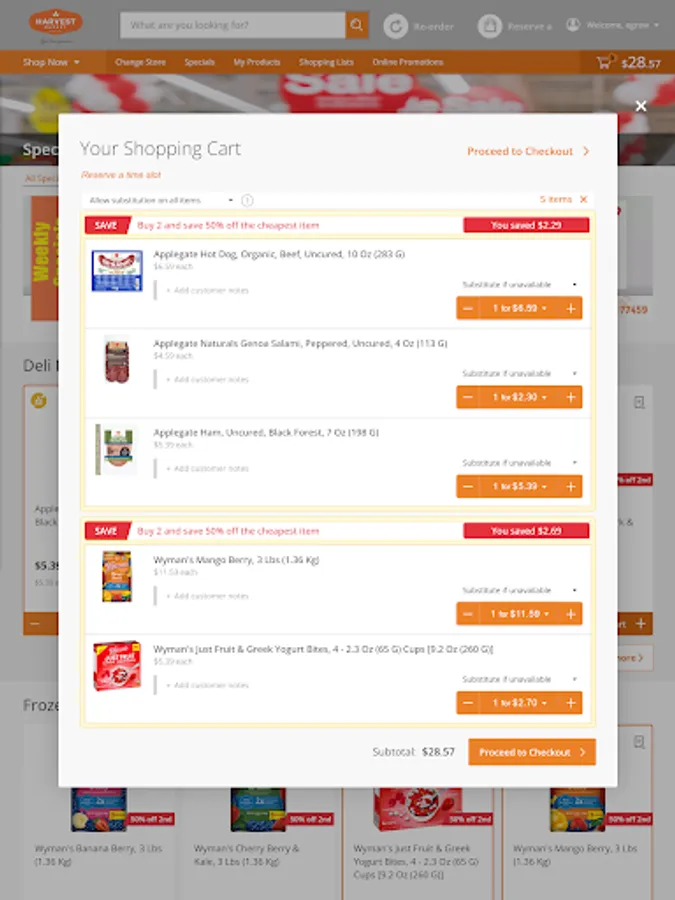Increase Wyman's Mango Berry quantity with plus
675x900 pixels.
tap(571, 614)
